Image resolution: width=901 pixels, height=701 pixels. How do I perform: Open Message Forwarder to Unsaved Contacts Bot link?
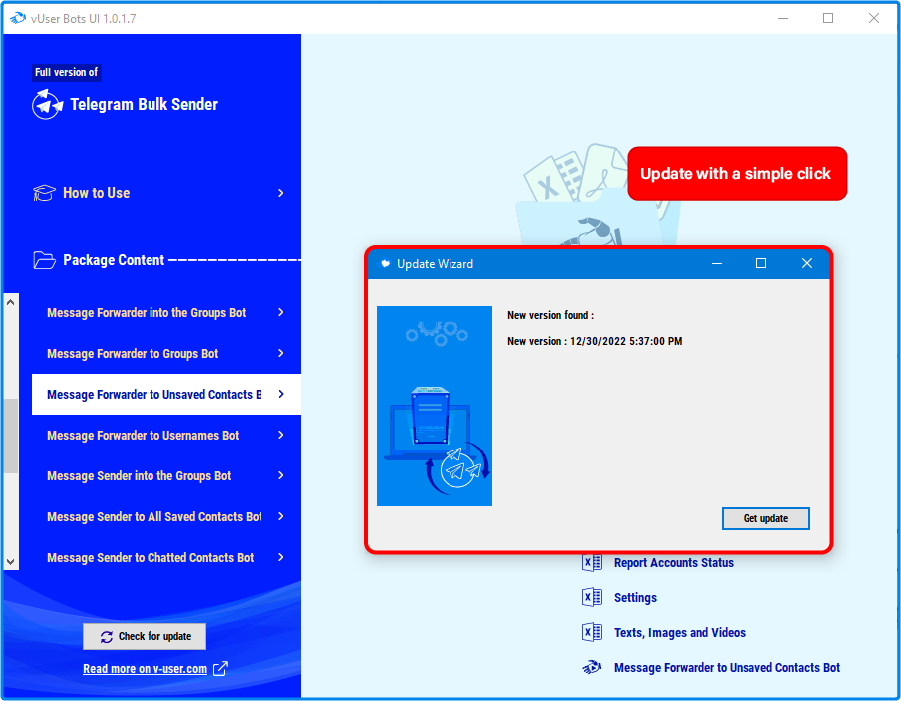click(x=727, y=668)
